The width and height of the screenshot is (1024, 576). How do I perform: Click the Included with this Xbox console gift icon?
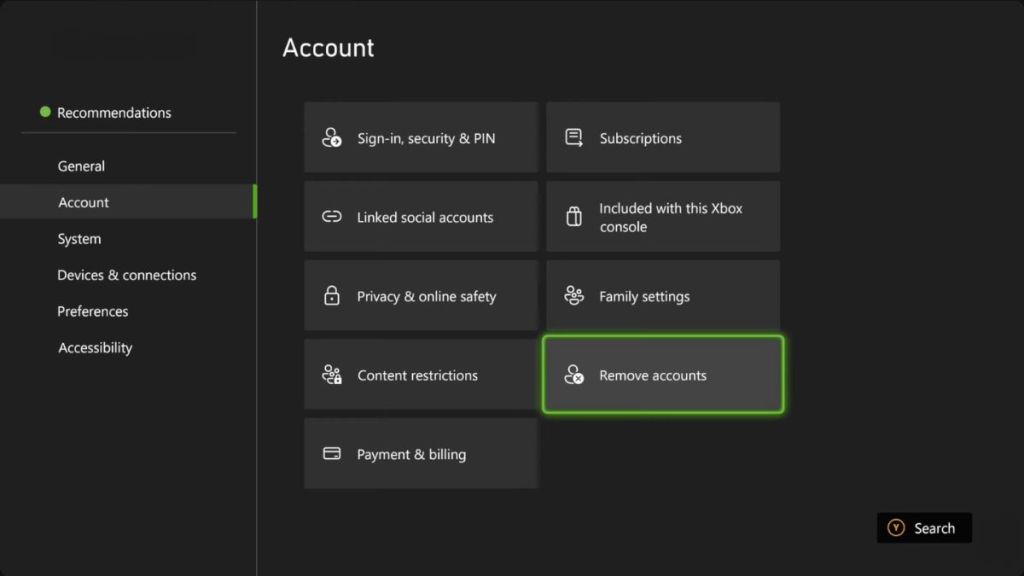(x=574, y=217)
